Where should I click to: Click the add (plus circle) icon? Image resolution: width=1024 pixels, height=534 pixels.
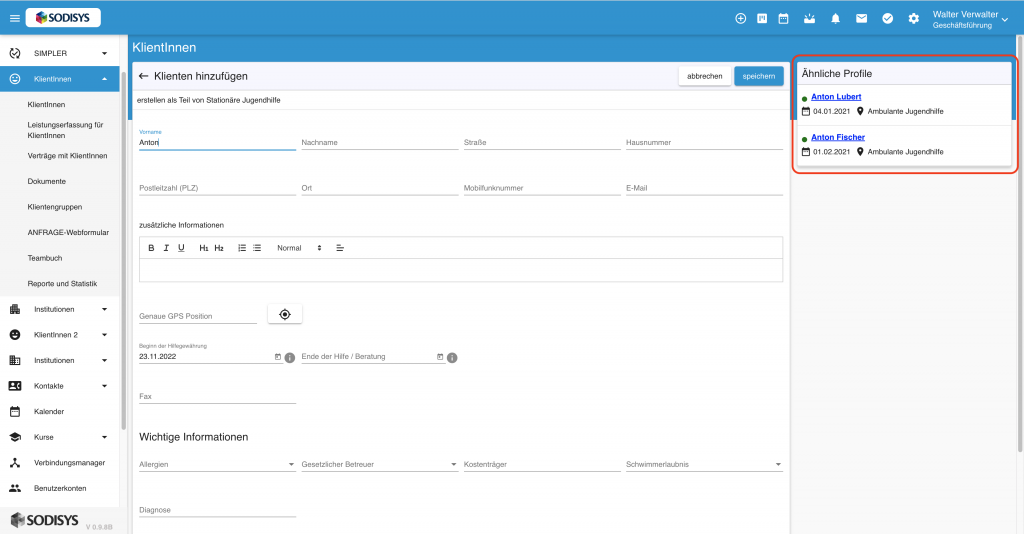[741, 19]
